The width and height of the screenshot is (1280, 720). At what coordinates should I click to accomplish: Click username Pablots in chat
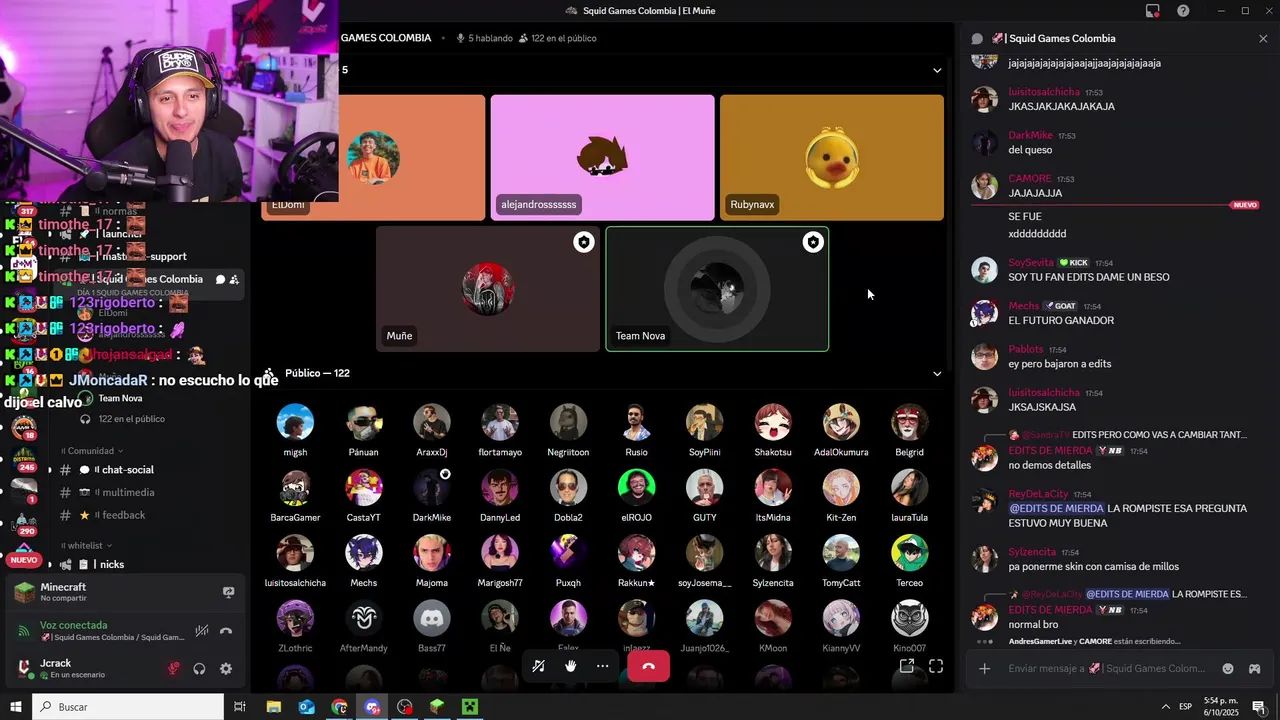1026,350
